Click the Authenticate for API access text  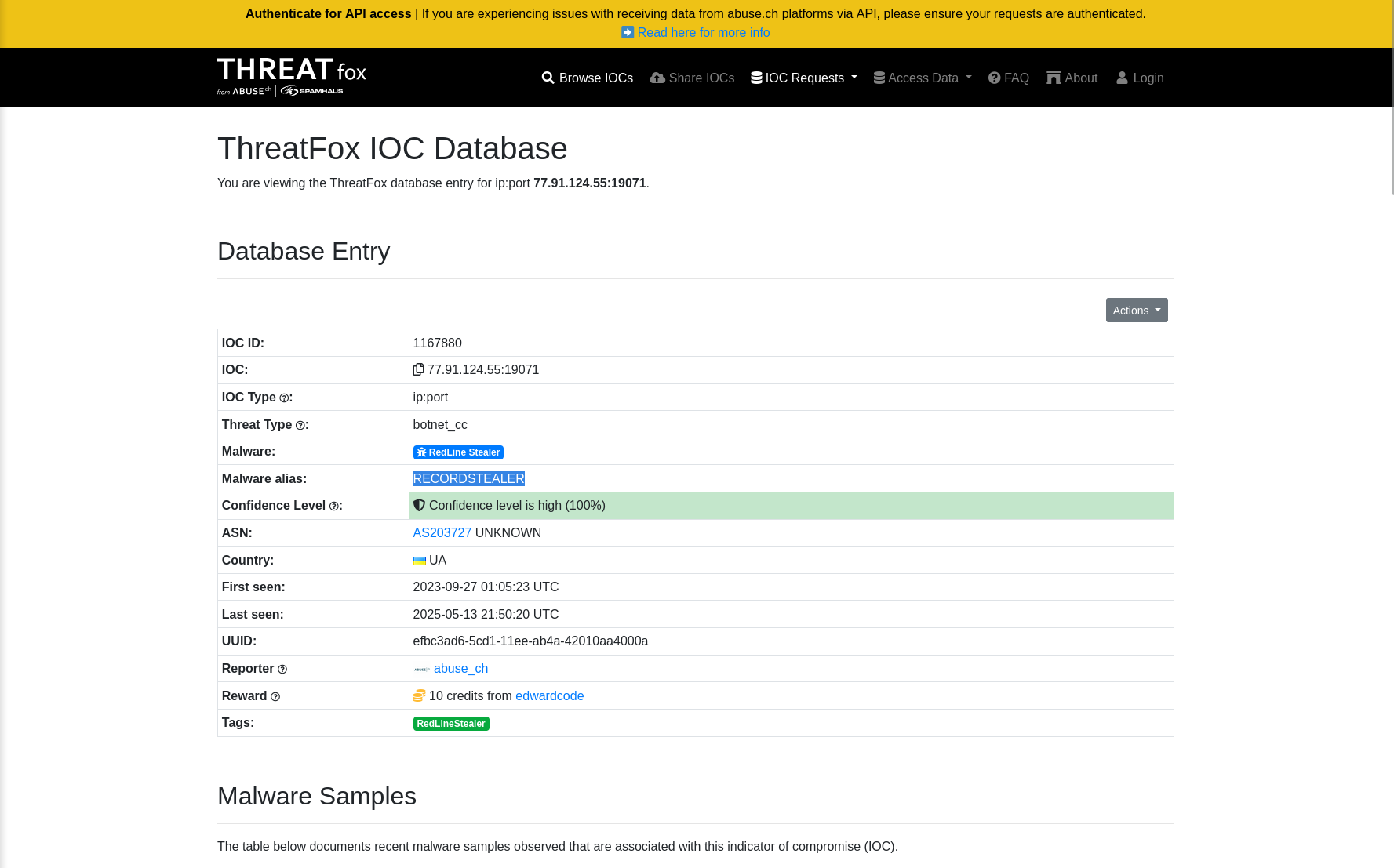pyautogui.click(x=329, y=13)
